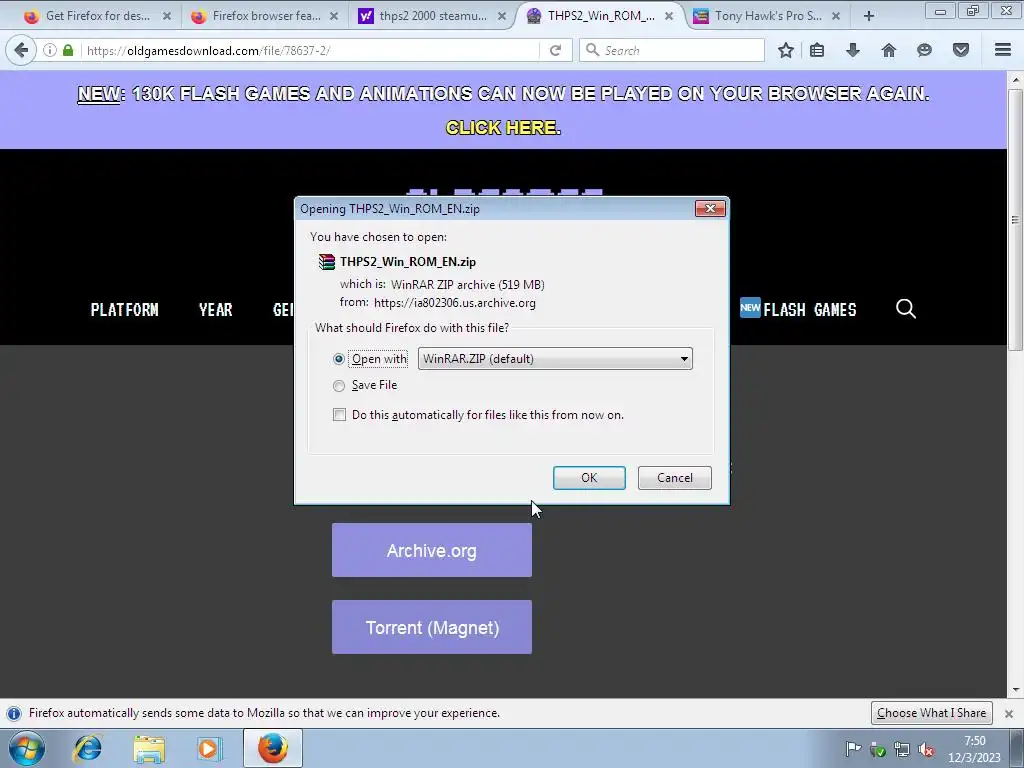The image size is (1024, 768).
Task: Select the 'Open with' radio button
Action: (339, 359)
